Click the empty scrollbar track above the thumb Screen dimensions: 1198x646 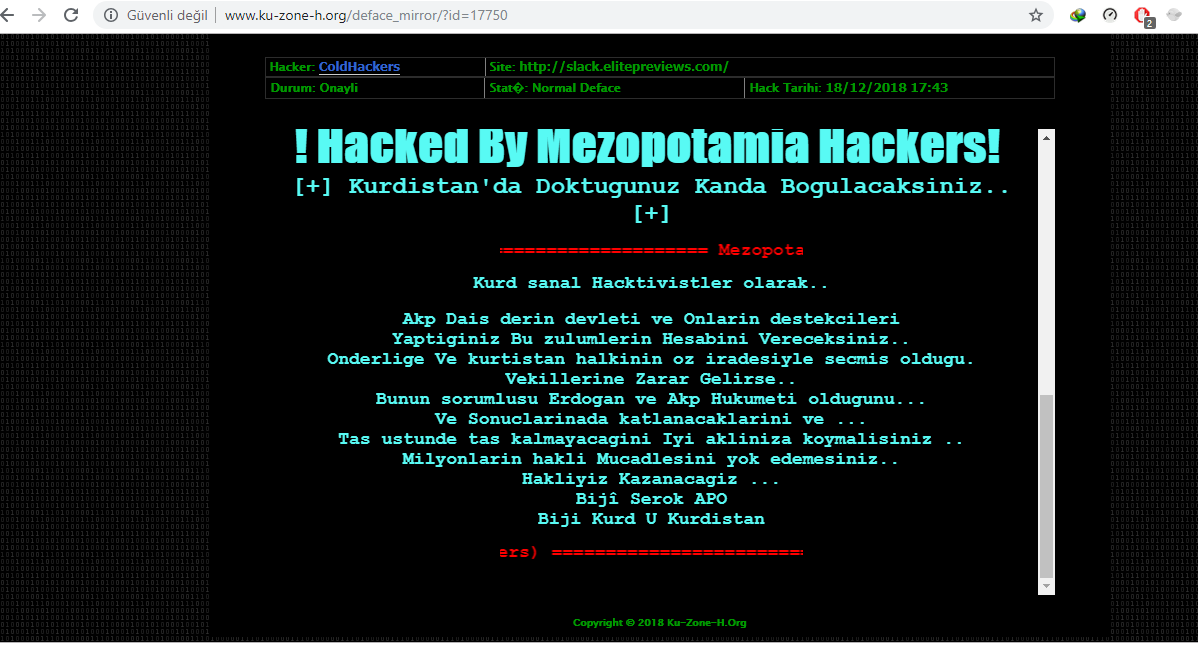1047,270
